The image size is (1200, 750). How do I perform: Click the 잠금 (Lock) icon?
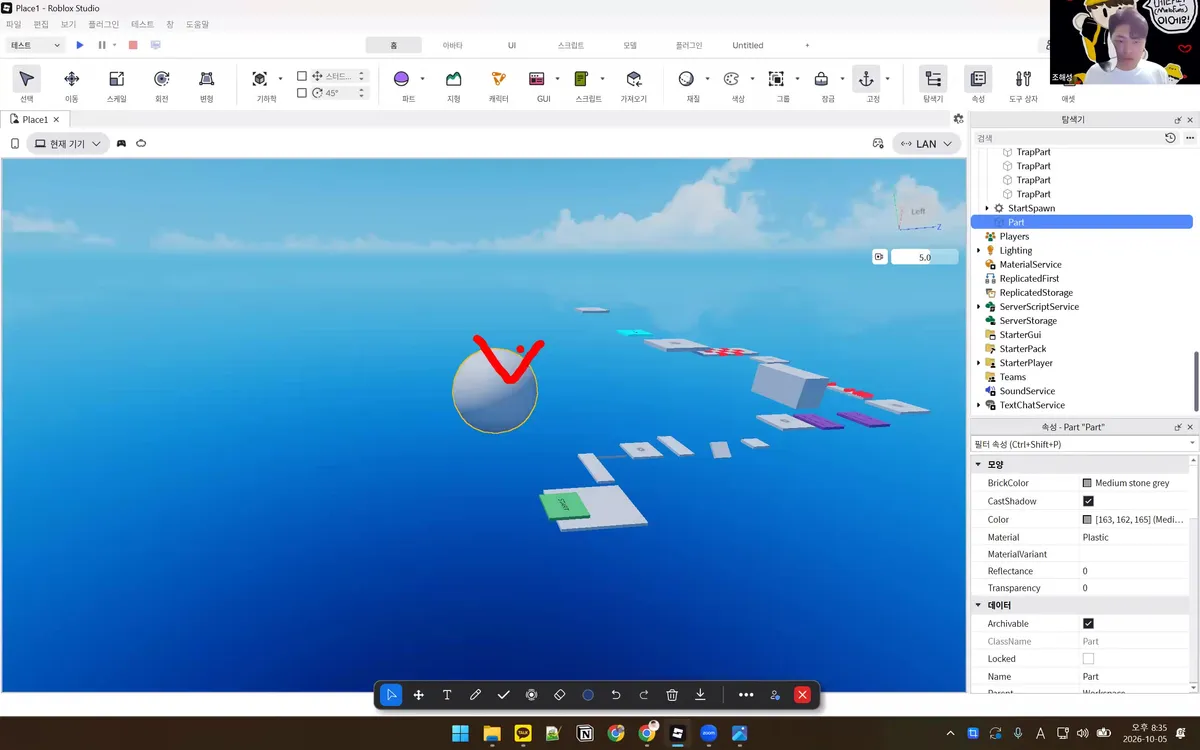(821, 79)
